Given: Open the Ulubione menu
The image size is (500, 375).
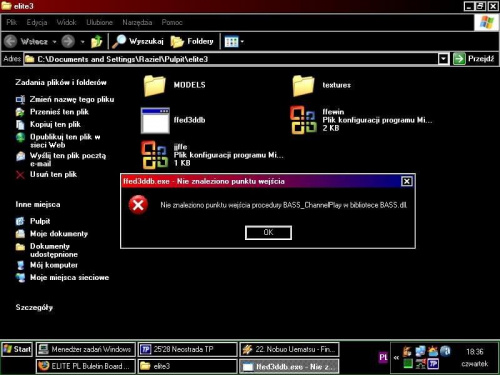Looking at the screenshot, I should click(x=99, y=22).
